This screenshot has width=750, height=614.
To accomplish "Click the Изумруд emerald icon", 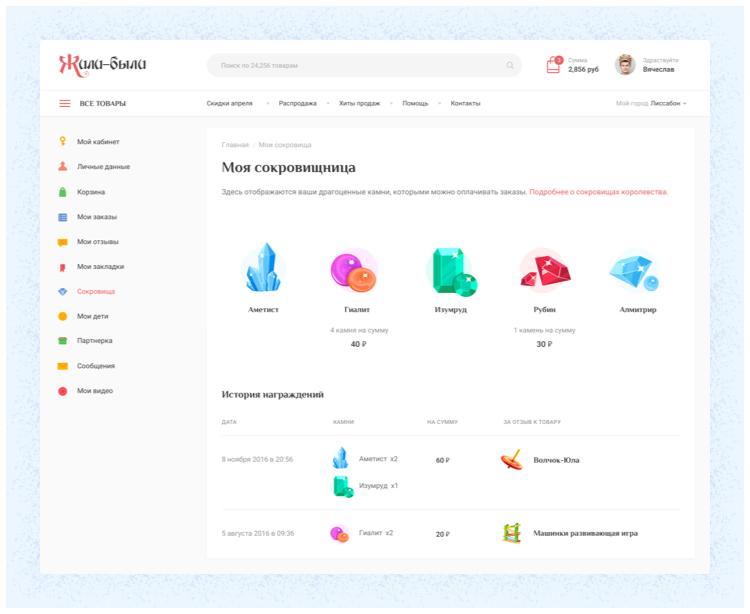I will point(451,271).
